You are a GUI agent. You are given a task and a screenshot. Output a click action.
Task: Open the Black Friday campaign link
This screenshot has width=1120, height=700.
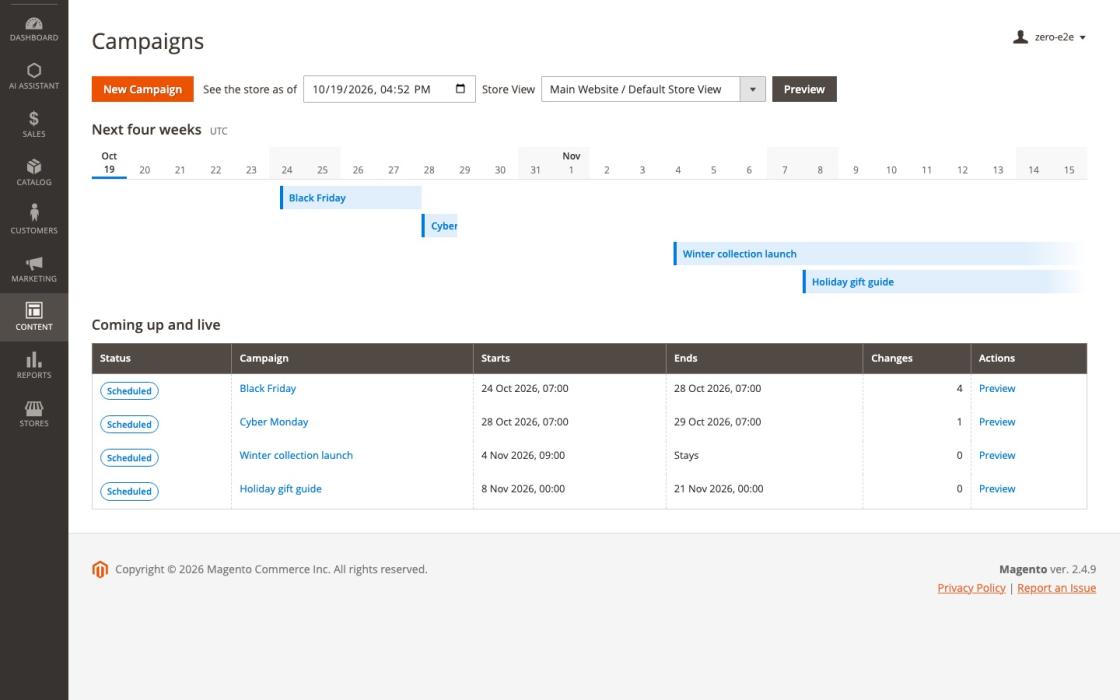[267, 389]
